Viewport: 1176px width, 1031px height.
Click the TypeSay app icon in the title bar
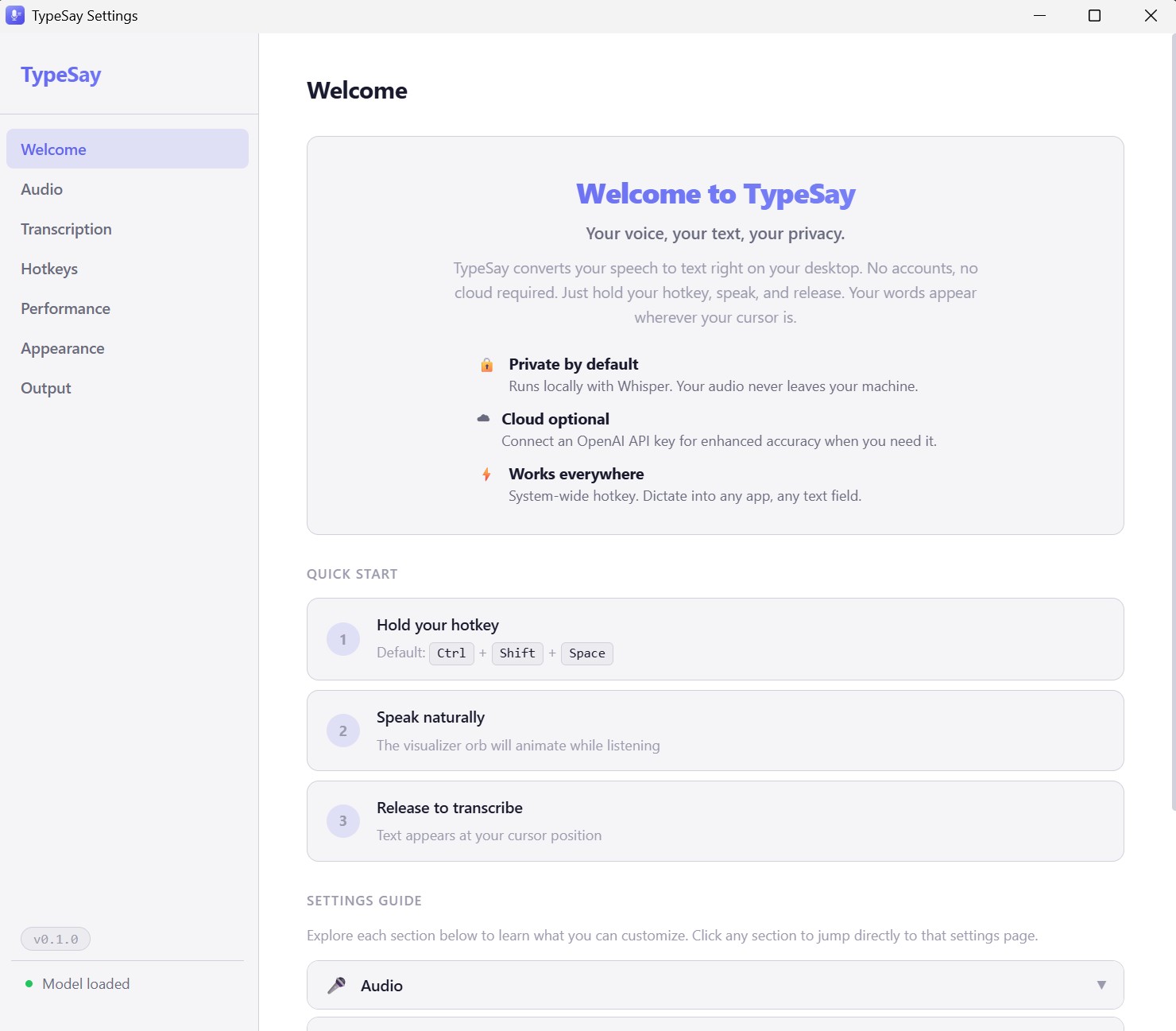click(15, 15)
